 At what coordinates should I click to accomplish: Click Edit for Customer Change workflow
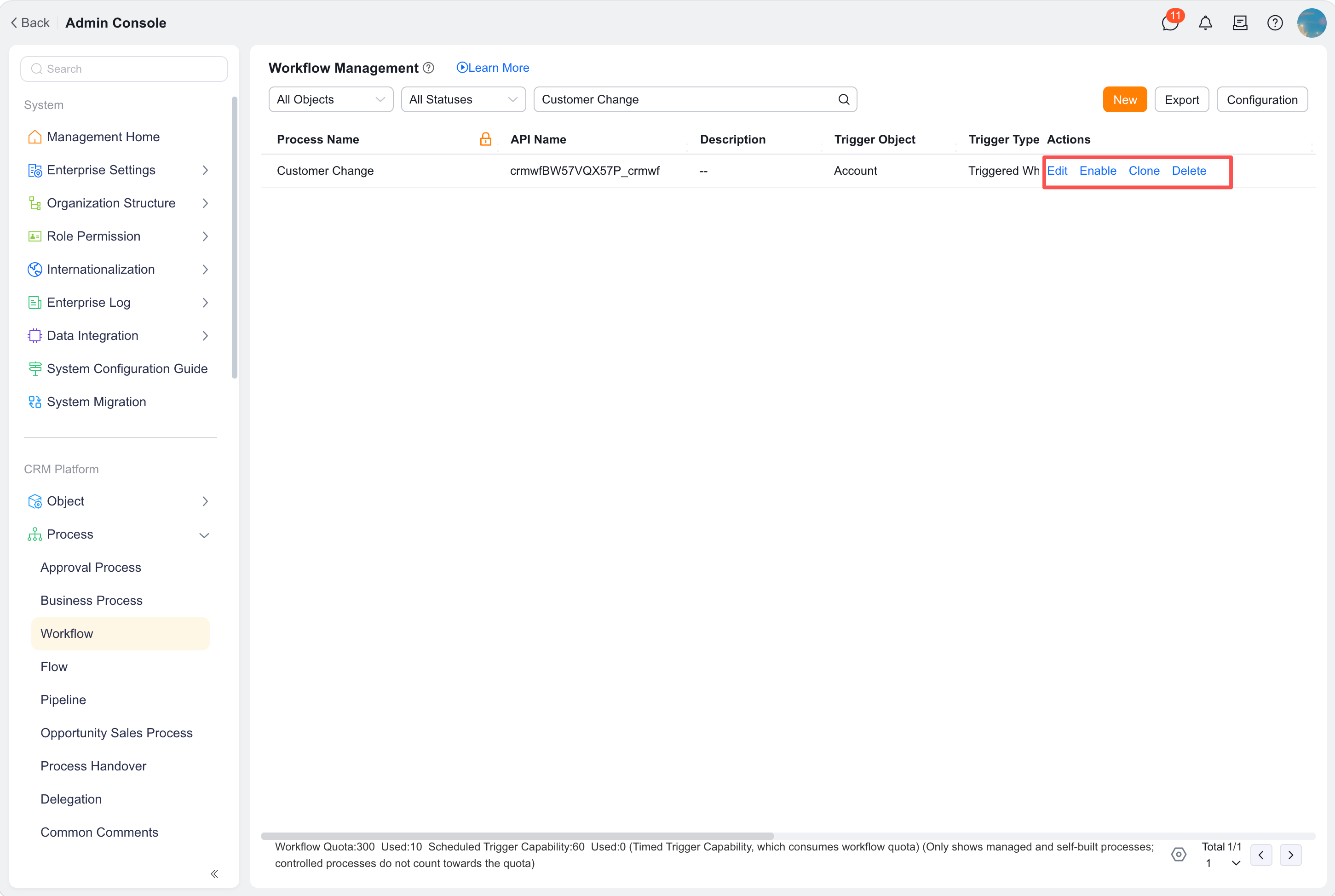coord(1057,171)
